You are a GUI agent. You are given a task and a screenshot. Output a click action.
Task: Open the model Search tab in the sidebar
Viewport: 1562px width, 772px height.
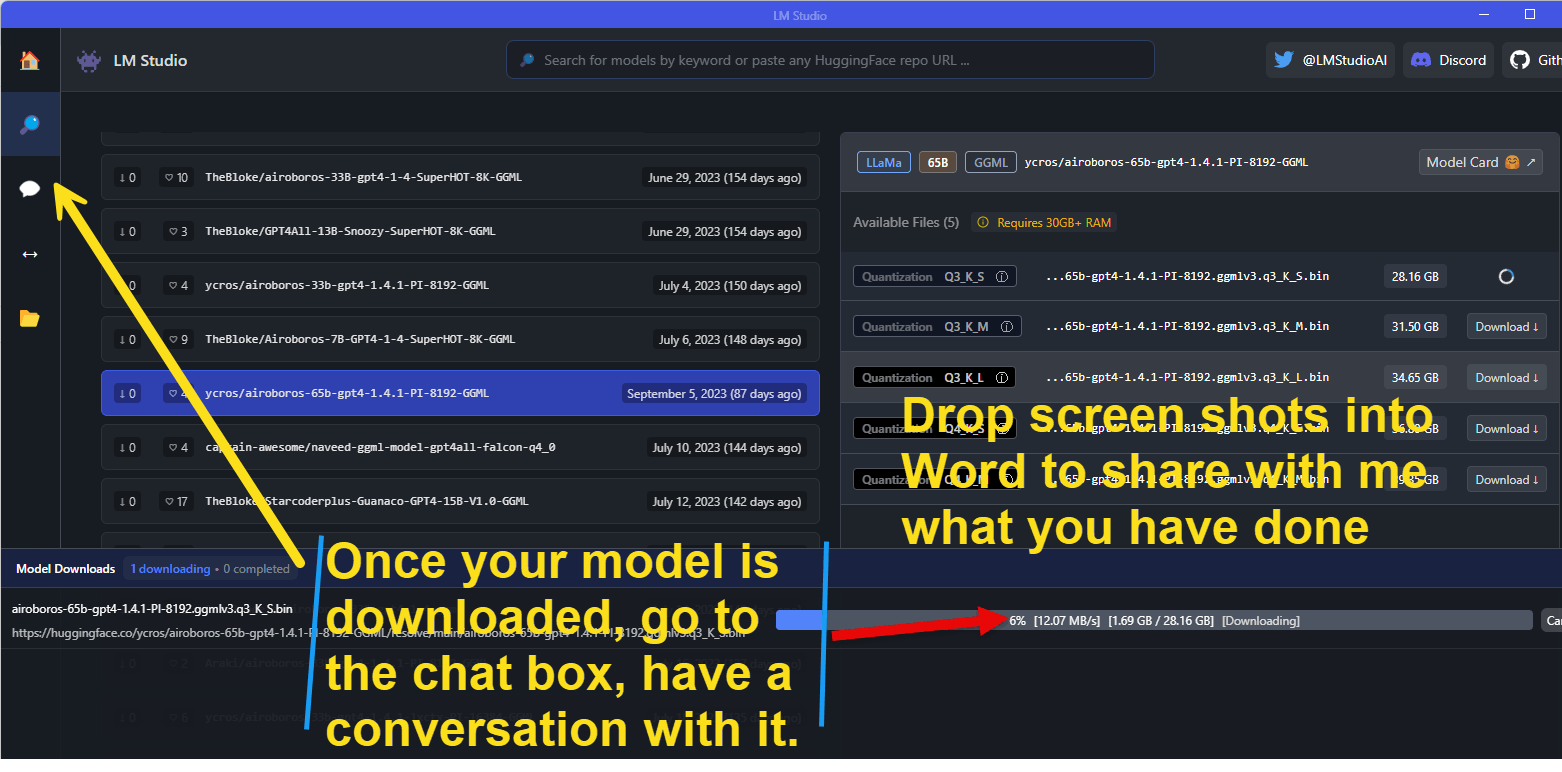coord(30,125)
